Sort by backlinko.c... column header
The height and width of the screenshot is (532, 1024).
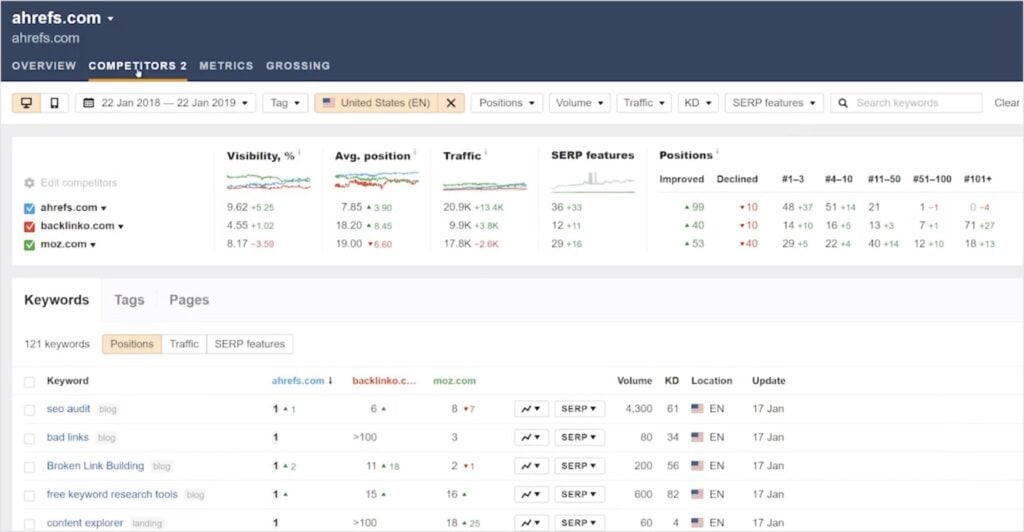pyautogui.click(x=384, y=381)
